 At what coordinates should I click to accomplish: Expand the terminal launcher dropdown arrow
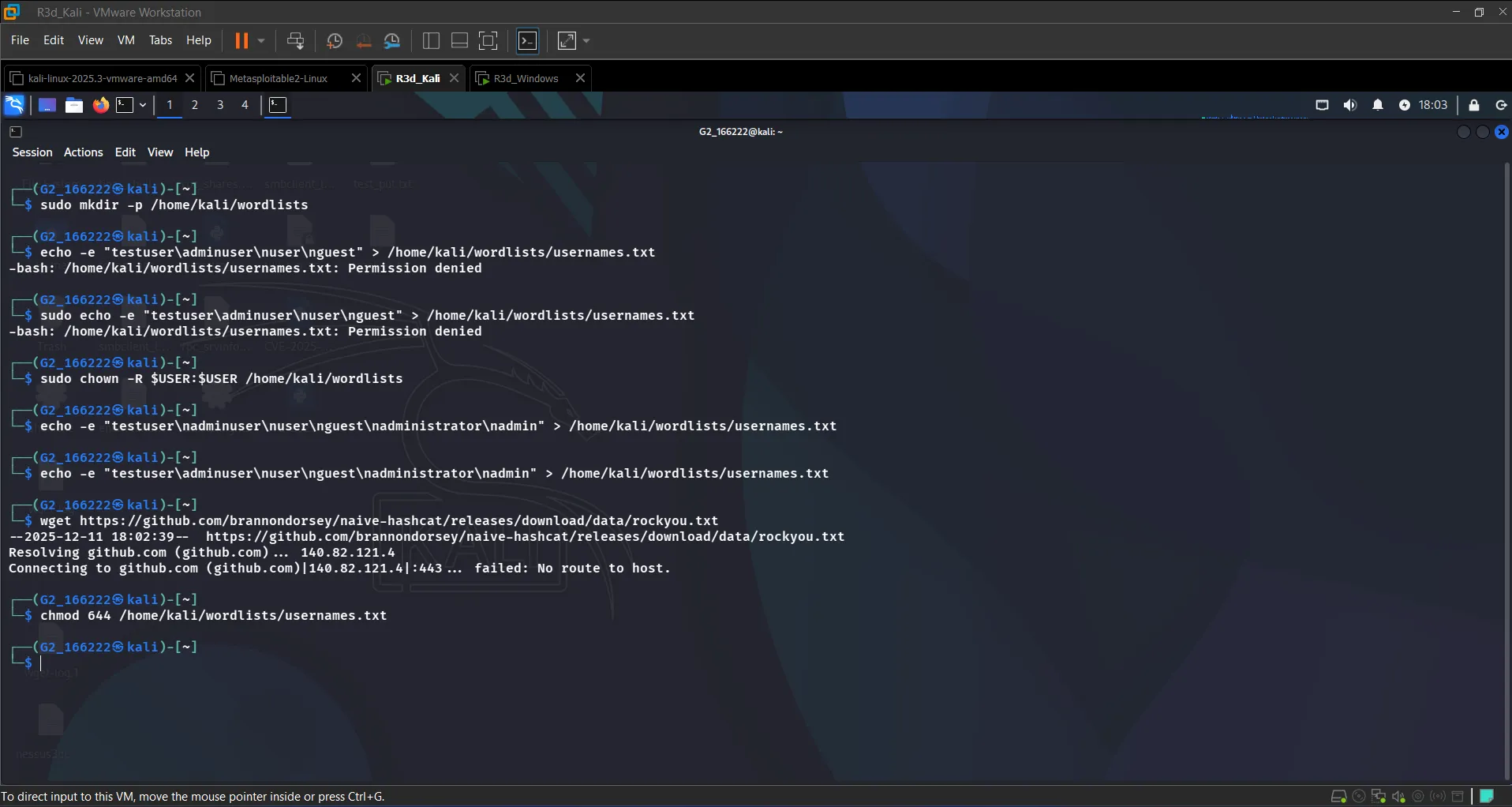point(143,105)
